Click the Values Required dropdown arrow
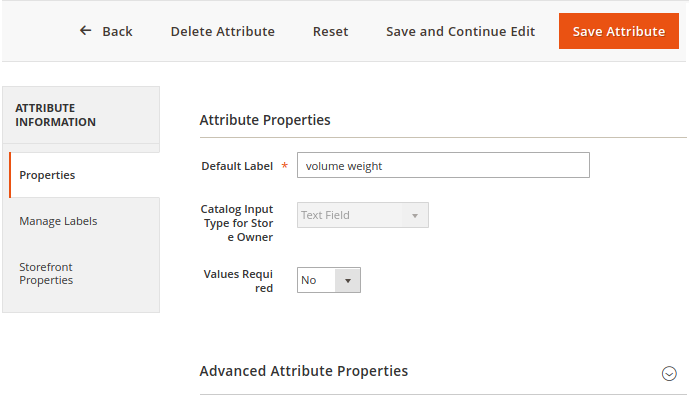Screen dimensions: 689x400 click(x=347, y=280)
